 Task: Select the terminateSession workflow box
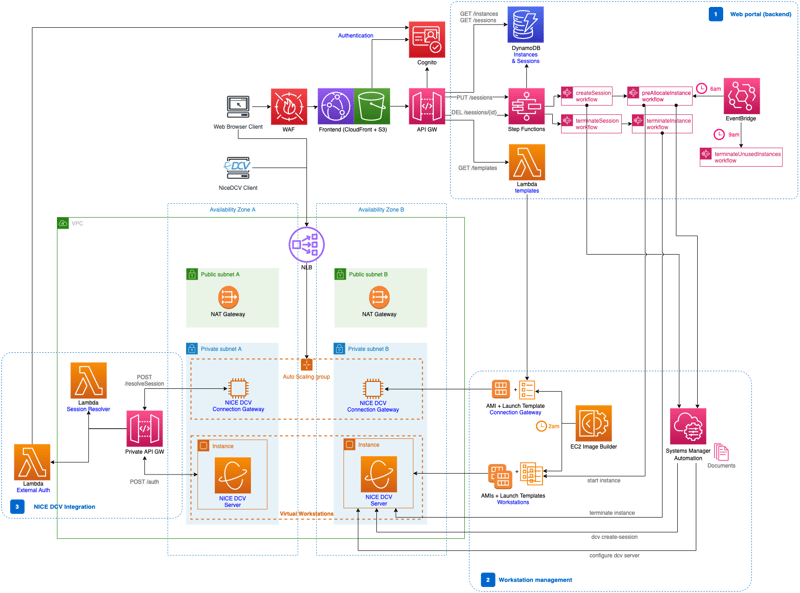[591, 124]
